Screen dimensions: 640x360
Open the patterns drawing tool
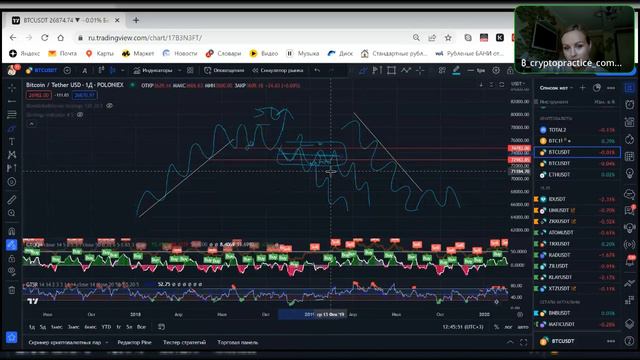click(x=12, y=155)
